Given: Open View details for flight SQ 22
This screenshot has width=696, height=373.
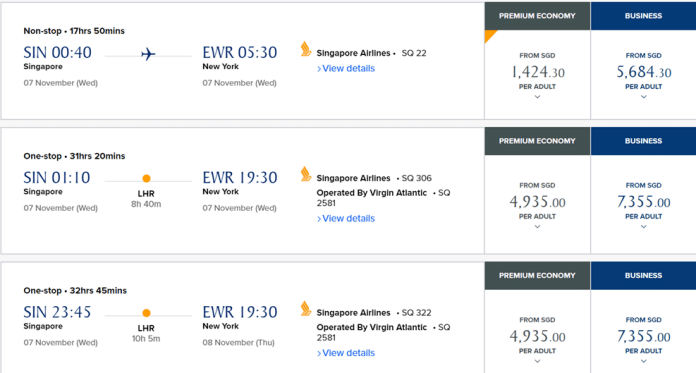Looking at the screenshot, I should pyautogui.click(x=346, y=68).
